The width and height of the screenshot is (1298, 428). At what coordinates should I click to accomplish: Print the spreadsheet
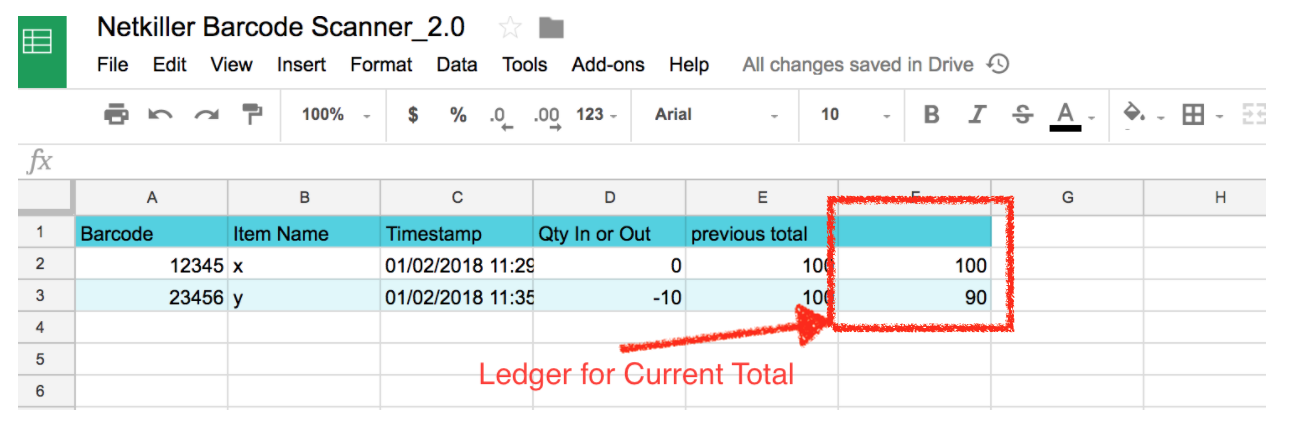pos(116,114)
